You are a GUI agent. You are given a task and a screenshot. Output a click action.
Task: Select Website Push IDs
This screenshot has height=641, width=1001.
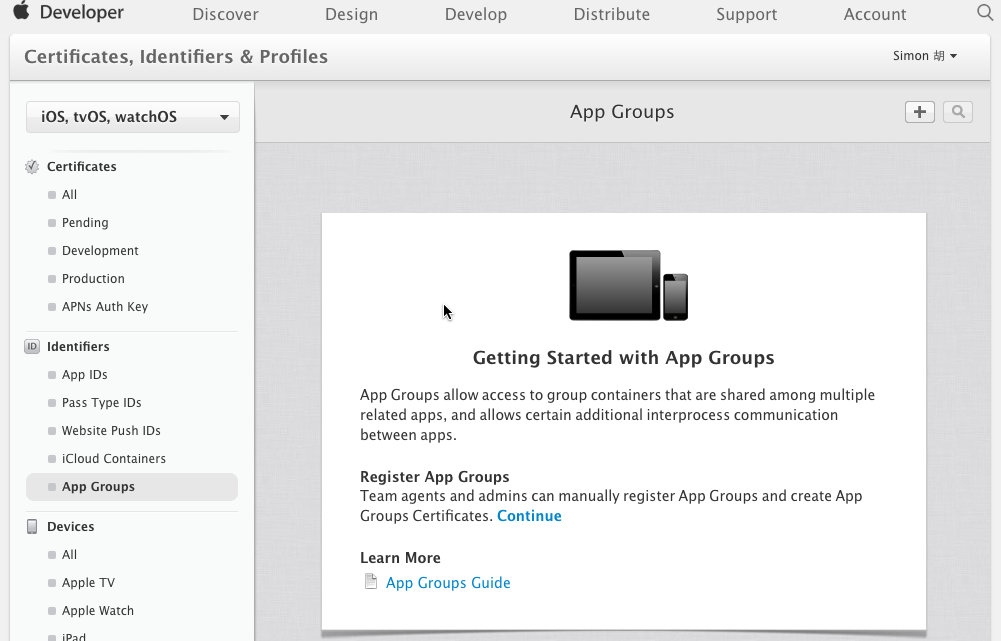pyautogui.click(x=111, y=431)
